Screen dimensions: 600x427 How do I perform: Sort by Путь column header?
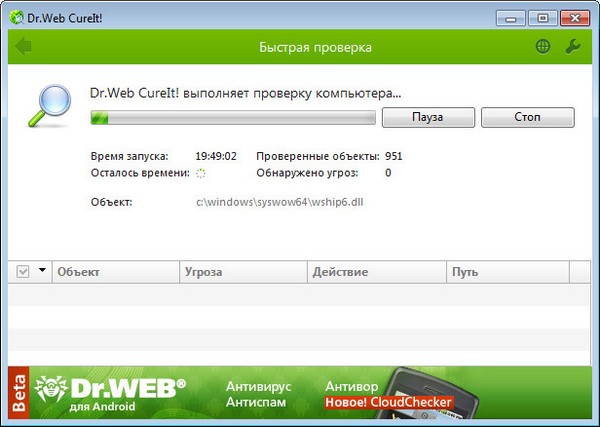[508, 272]
